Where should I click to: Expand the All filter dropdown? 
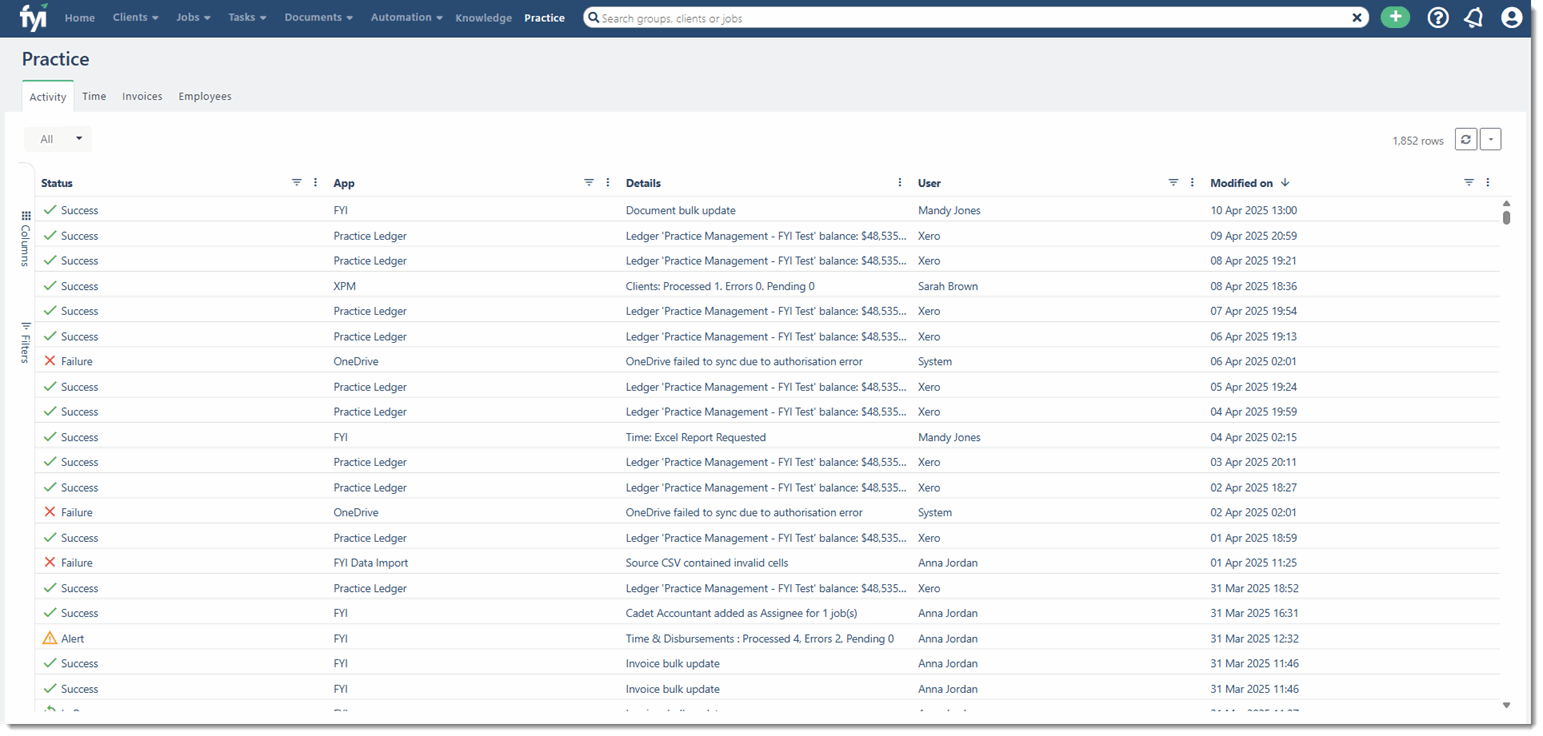58,139
